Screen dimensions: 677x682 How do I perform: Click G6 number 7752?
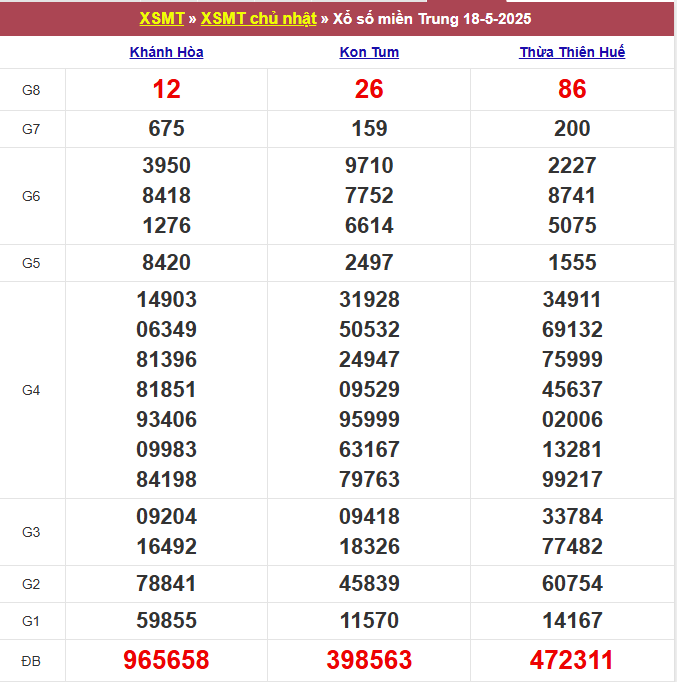(369, 196)
